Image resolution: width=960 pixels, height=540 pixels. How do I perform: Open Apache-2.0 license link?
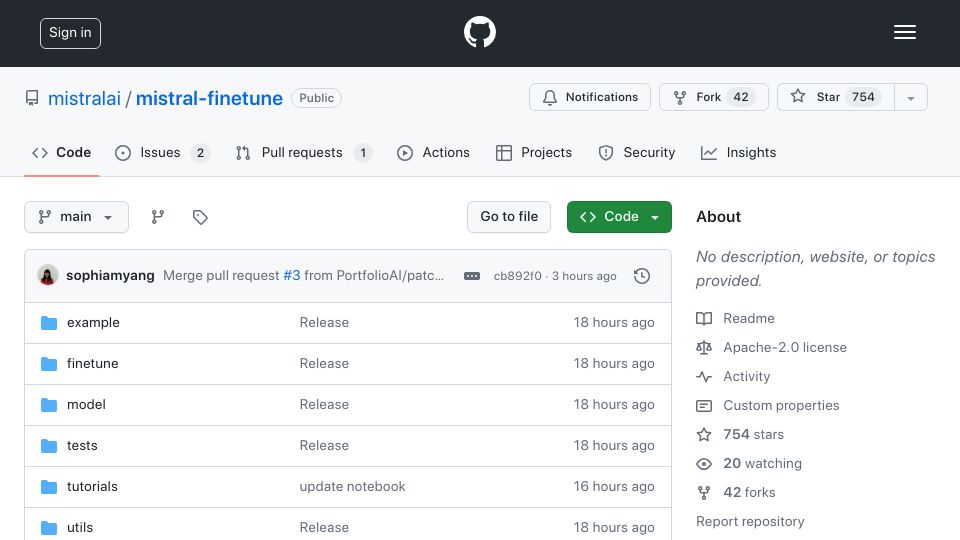coord(785,347)
